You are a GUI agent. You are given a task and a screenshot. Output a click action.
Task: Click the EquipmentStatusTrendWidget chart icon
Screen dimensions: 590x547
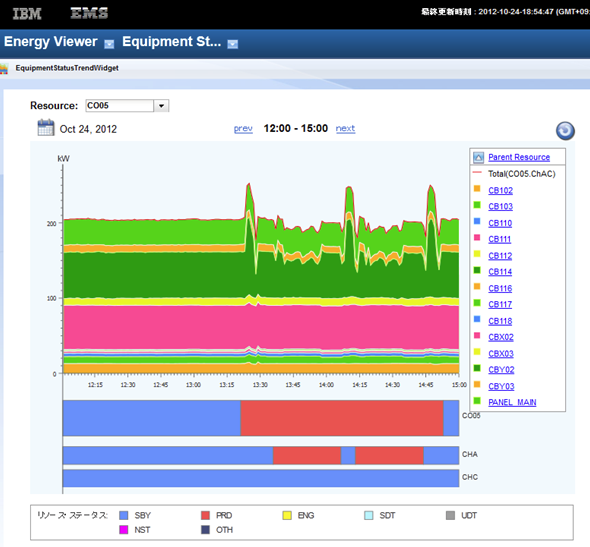tap(4, 68)
